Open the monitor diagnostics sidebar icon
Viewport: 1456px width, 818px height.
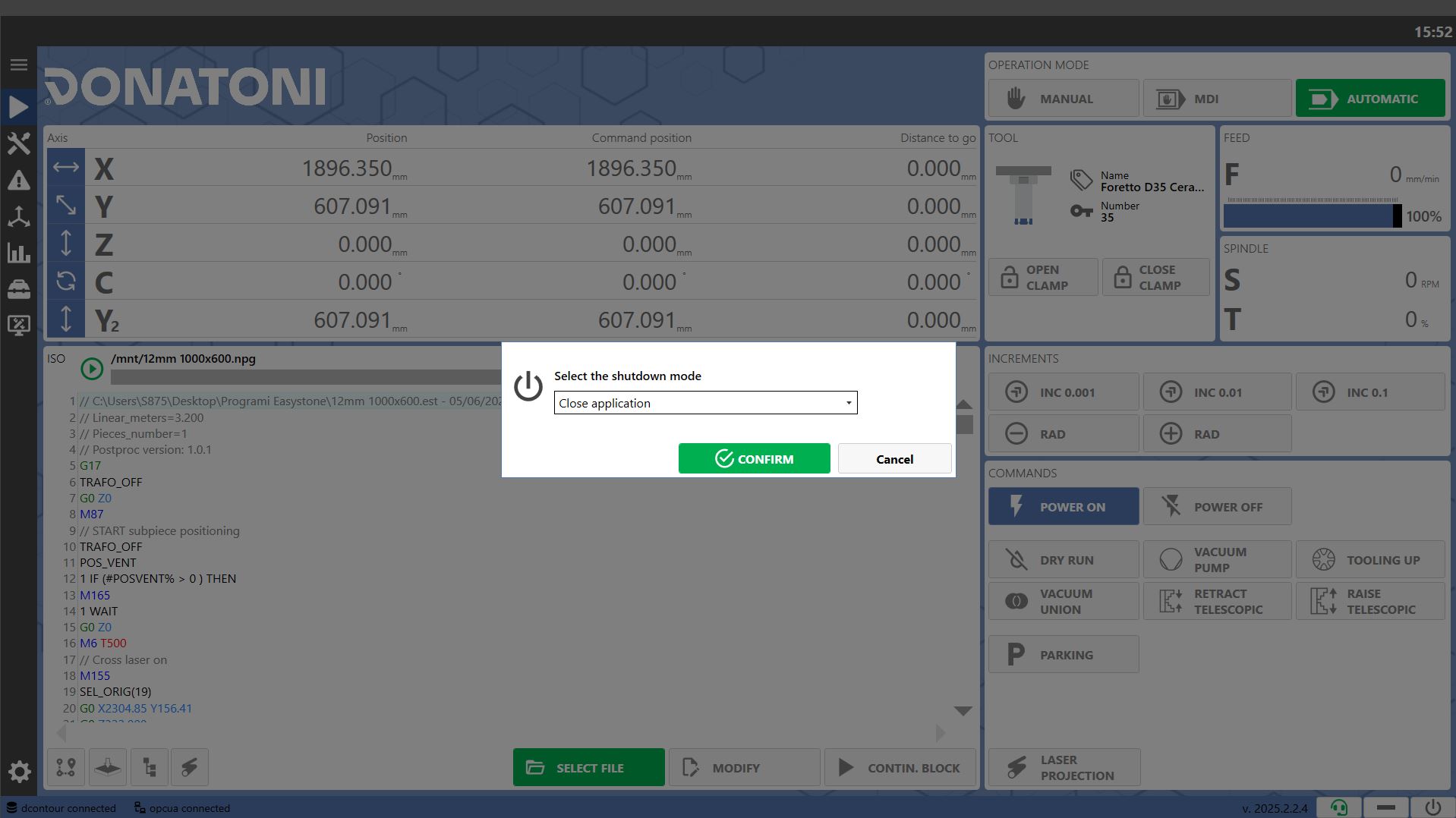click(x=19, y=326)
